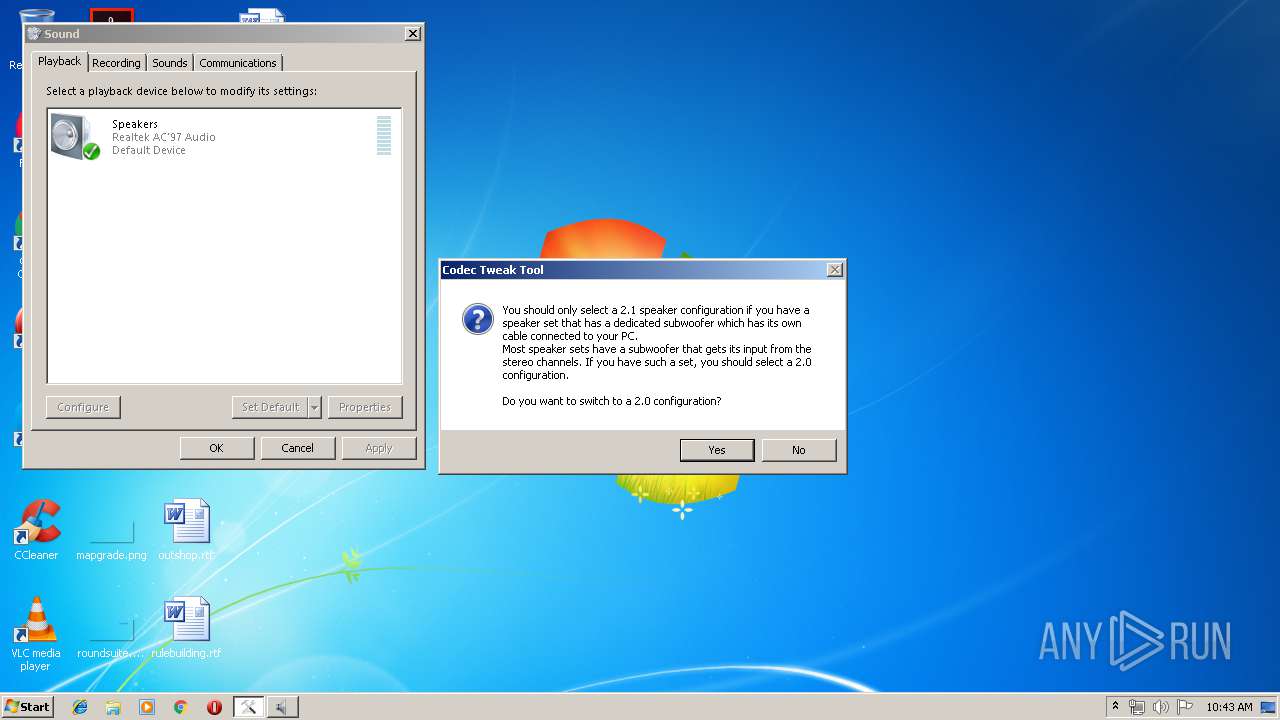Open the Action Center flag icon
Image resolution: width=1280 pixels, height=720 pixels.
tap(1185, 707)
